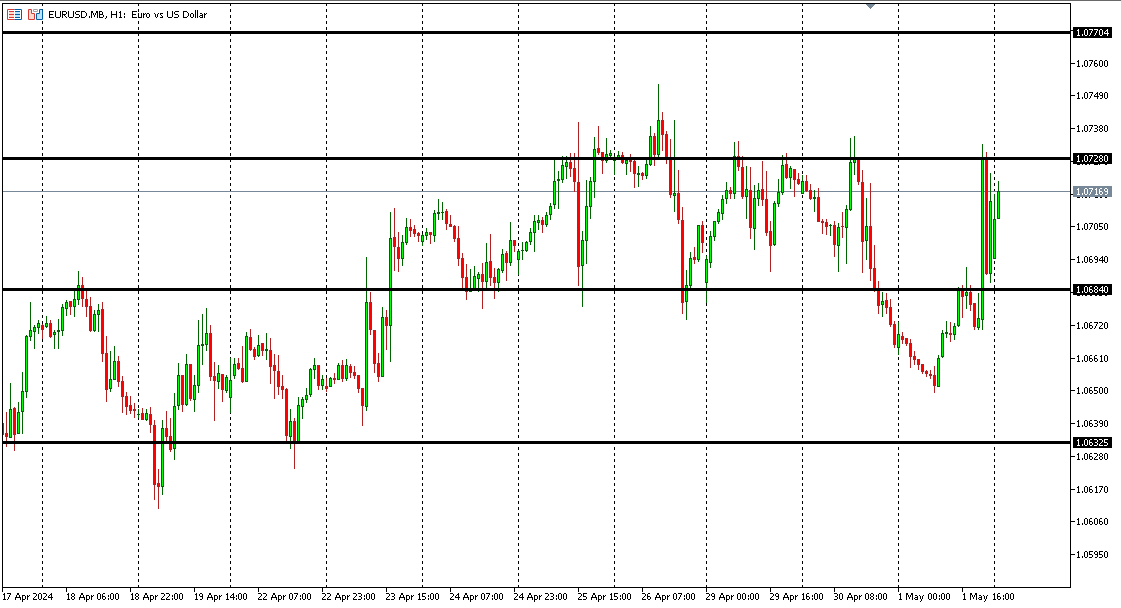The height and width of the screenshot is (608, 1121).
Task: Click the 1.06610 price scale label
Action: [1092, 358]
